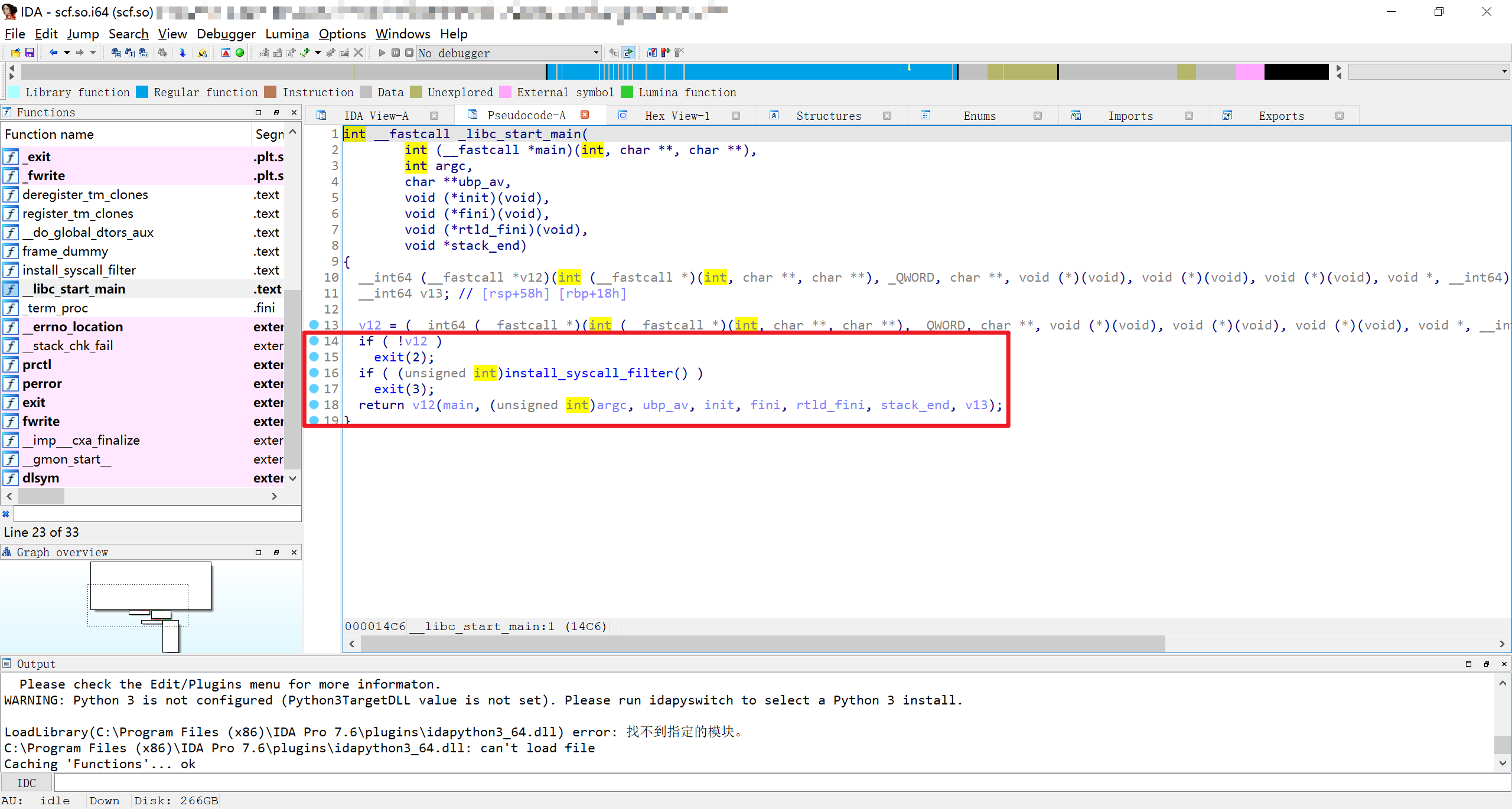The width and height of the screenshot is (1512, 809).
Task: Open the Options menu
Action: click(x=342, y=34)
